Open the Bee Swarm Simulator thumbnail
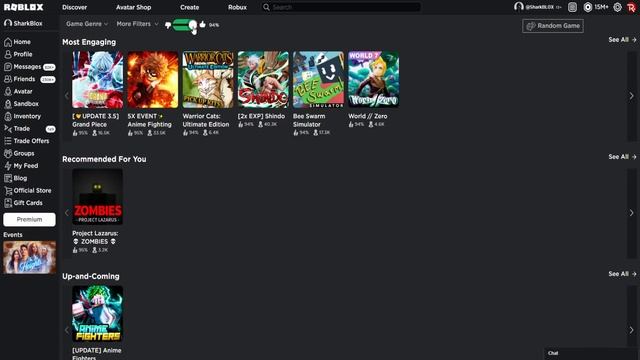This screenshot has width=640, height=360. pos(318,80)
